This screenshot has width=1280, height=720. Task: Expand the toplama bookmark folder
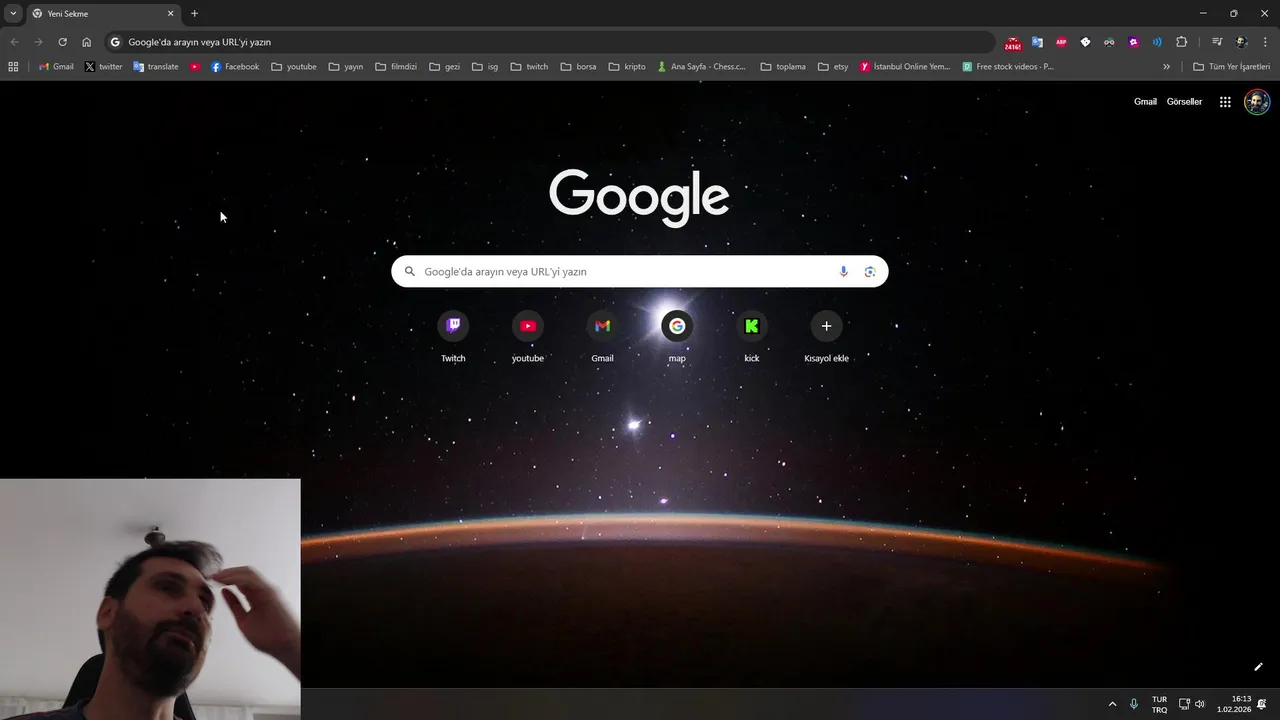[x=783, y=67]
